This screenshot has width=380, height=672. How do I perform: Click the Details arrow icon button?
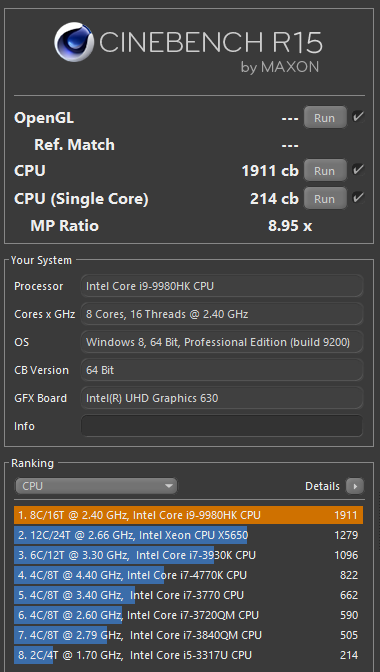point(355,486)
